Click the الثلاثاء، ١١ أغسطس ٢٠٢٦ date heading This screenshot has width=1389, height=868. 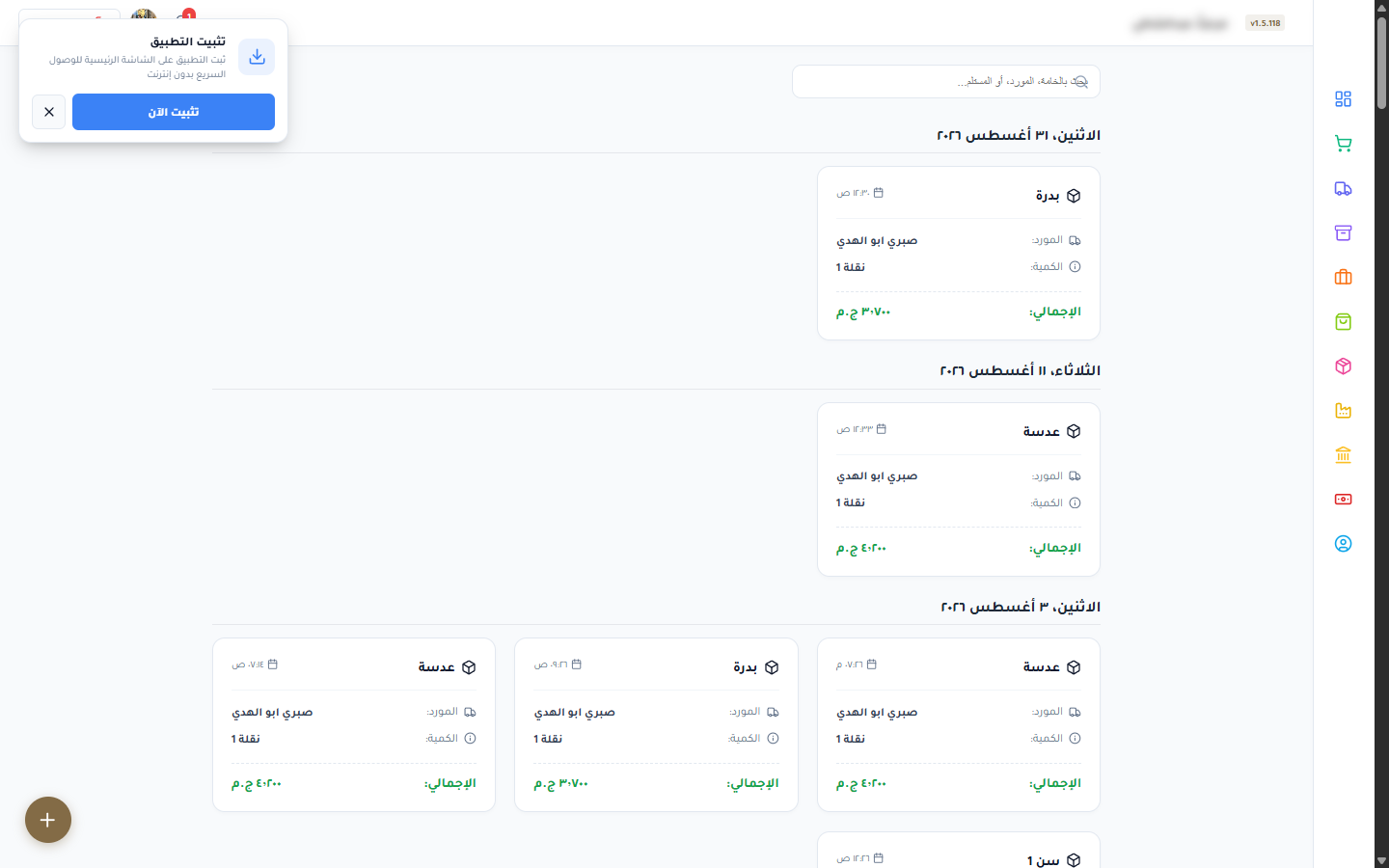(x=1021, y=370)
